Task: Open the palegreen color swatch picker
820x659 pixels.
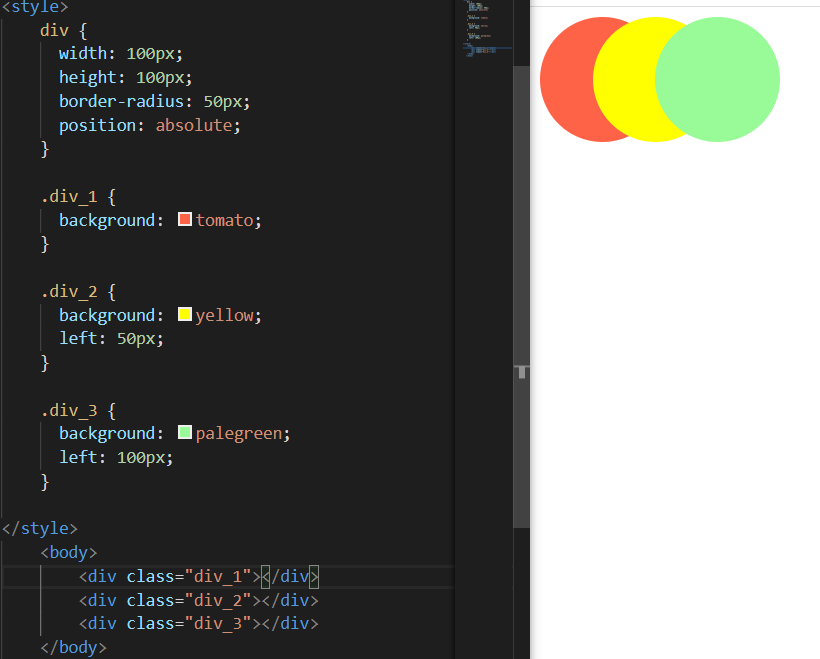Action: [x=185, y=433]
